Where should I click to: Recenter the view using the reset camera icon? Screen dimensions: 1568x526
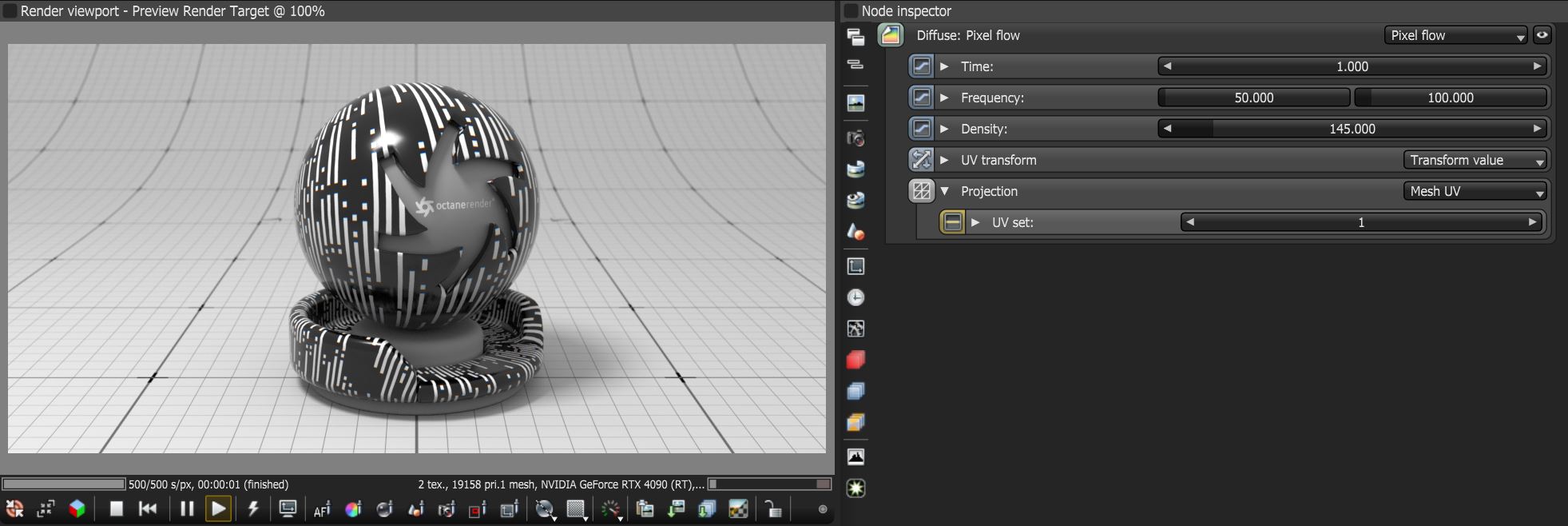pos(14,508)
